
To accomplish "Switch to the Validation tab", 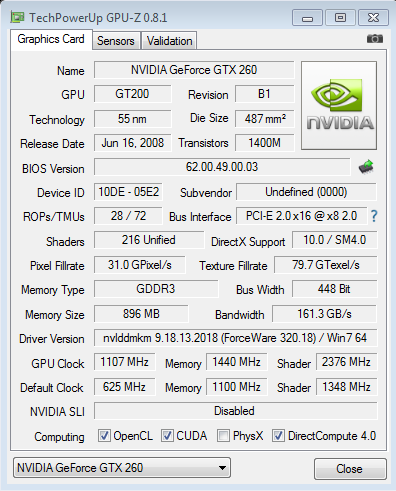I will point(169,41).
